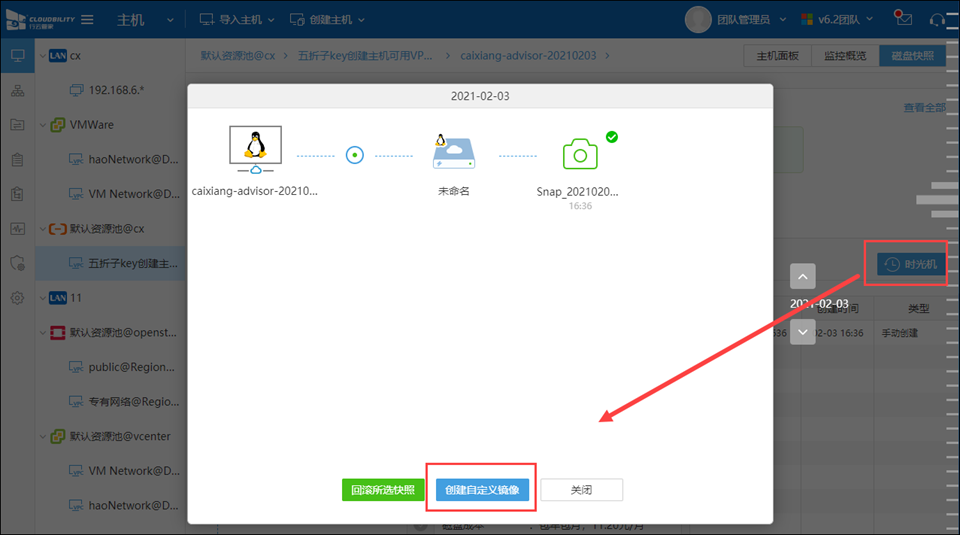Click the 回滚所选快照 button
Viewport: 960px width, 535px height.
coord(383,490)
